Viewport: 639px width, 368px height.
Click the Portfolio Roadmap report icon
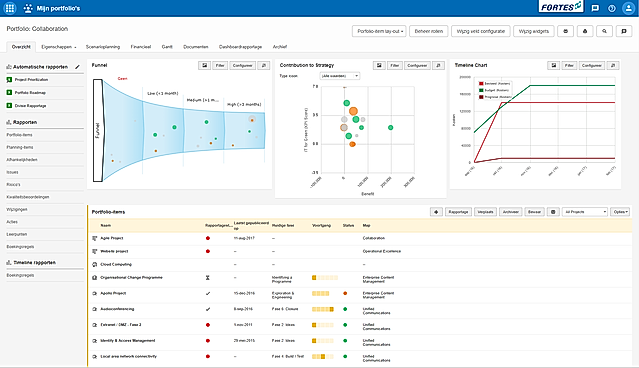[x=9, y=93]
